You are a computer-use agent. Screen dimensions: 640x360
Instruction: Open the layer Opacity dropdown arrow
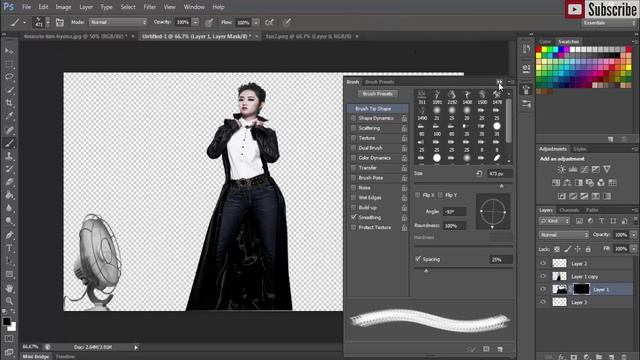[x=633, y=235]
